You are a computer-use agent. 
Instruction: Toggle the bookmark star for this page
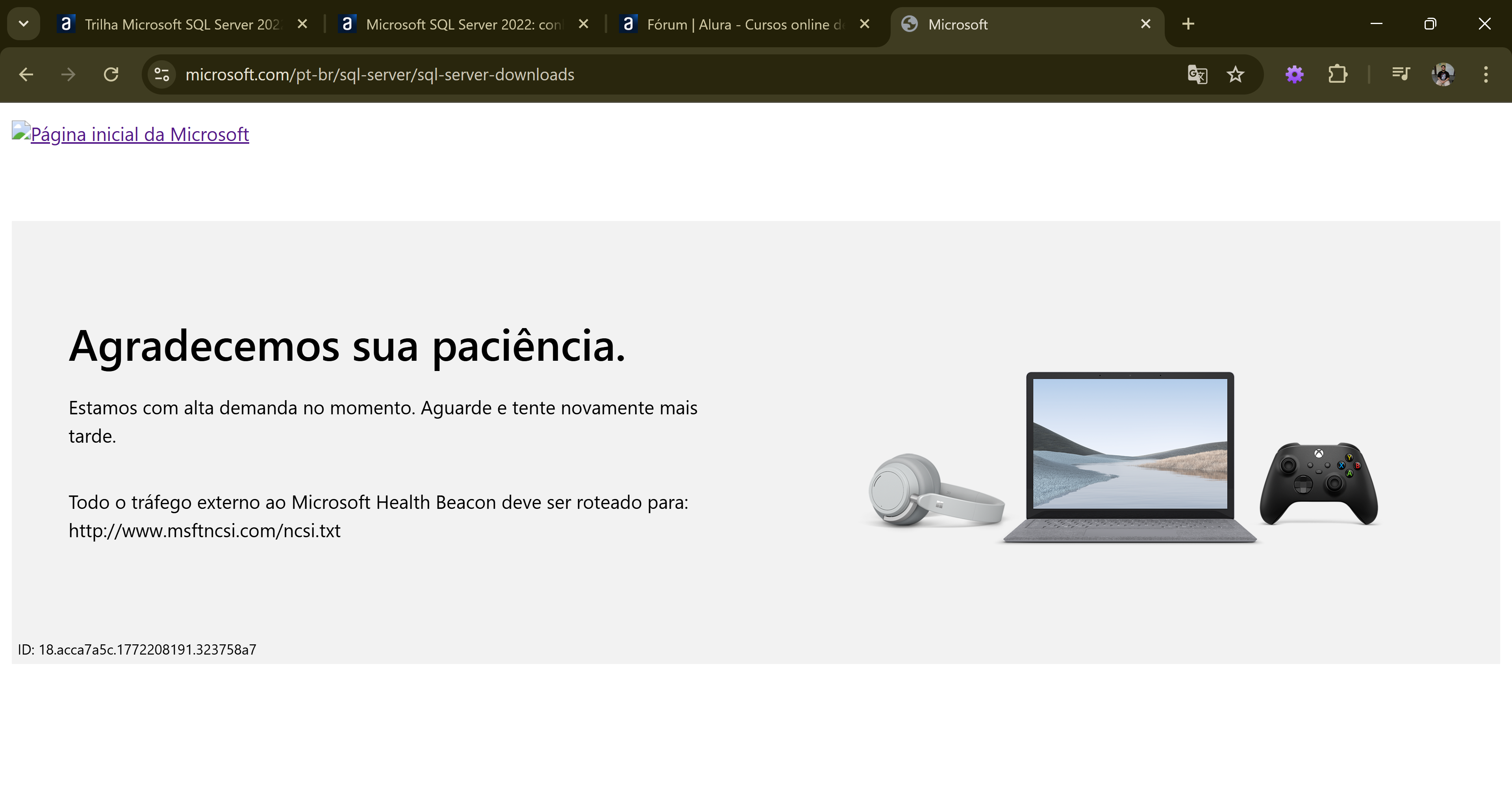coord(1236,74)
